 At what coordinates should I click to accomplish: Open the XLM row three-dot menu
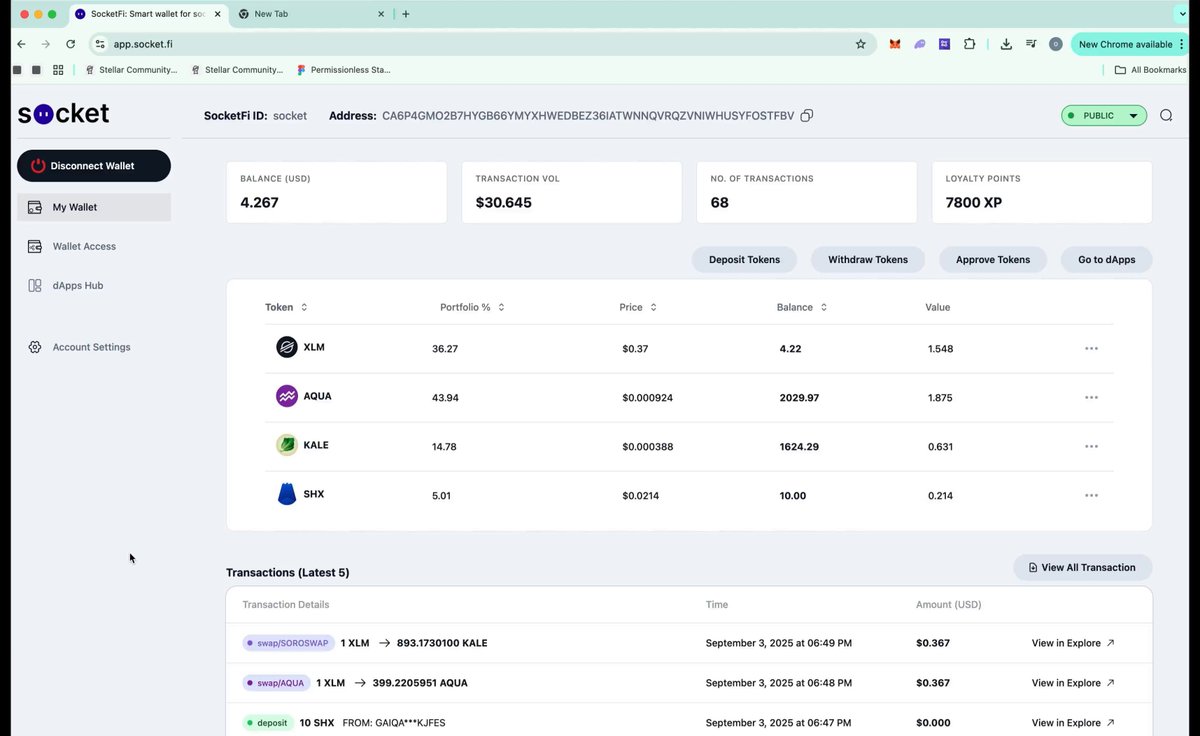point(1091,348)
